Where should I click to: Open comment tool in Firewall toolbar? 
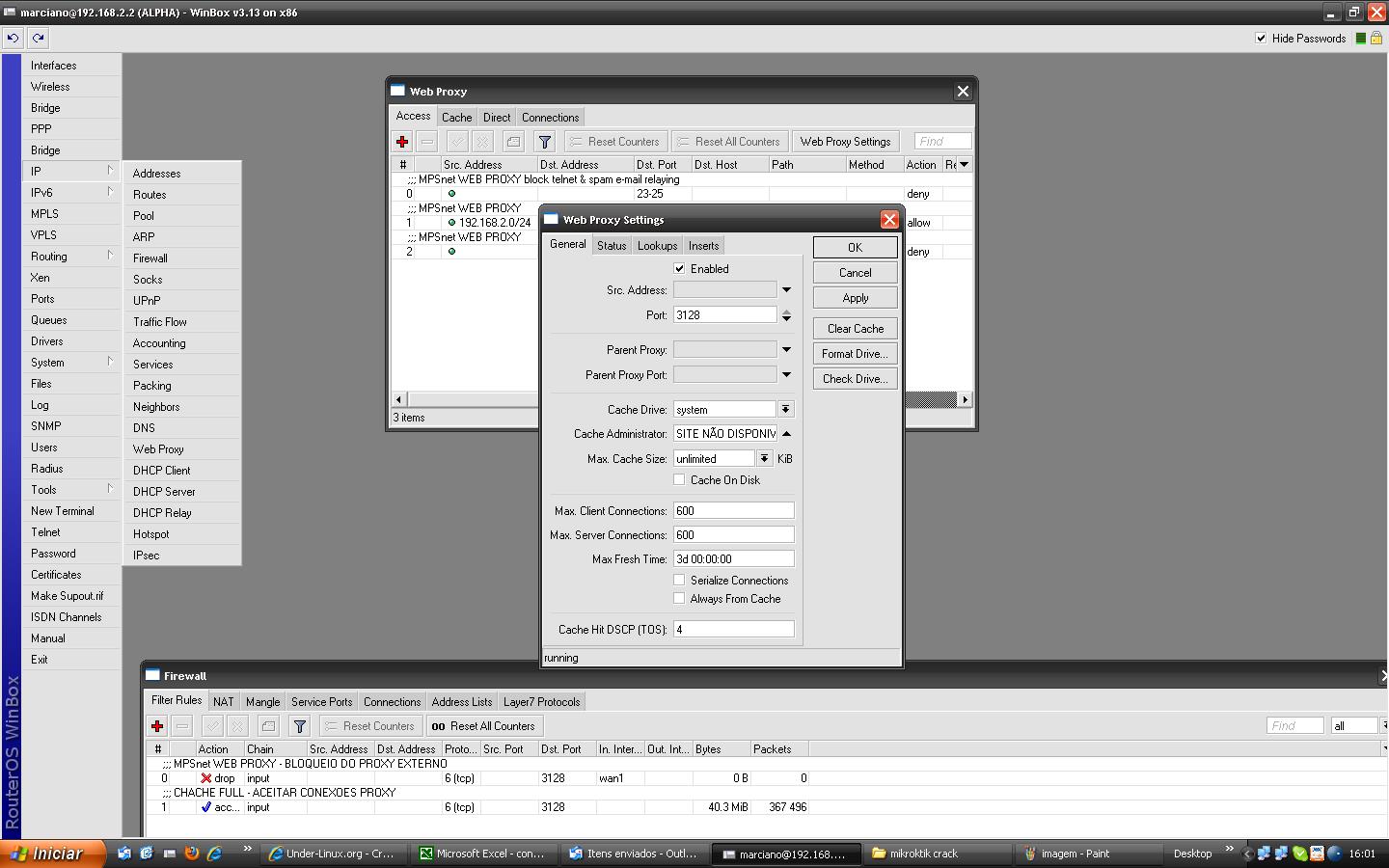268,726
